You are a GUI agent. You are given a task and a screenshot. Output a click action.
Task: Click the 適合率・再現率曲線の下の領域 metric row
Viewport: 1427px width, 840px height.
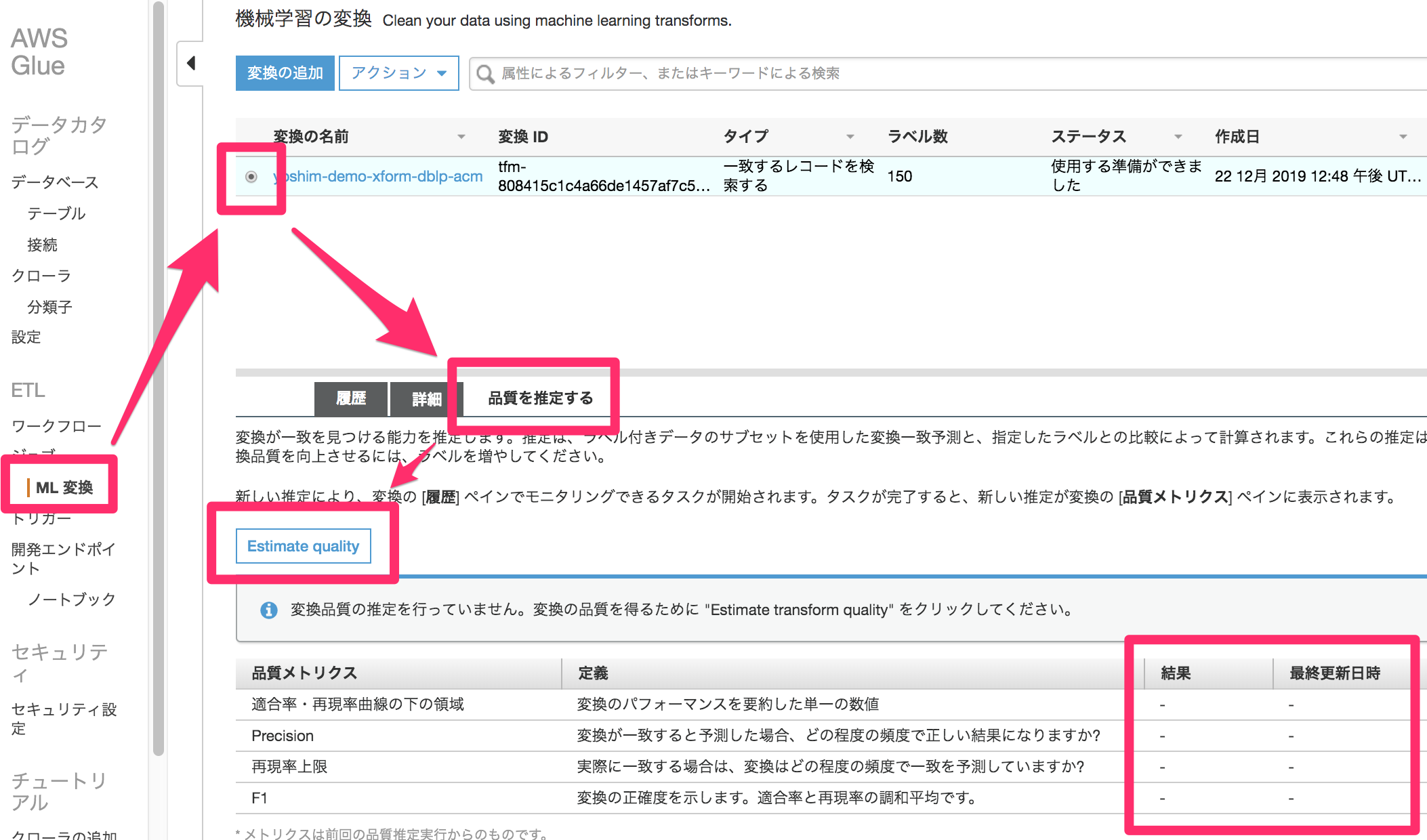point(831,705)
